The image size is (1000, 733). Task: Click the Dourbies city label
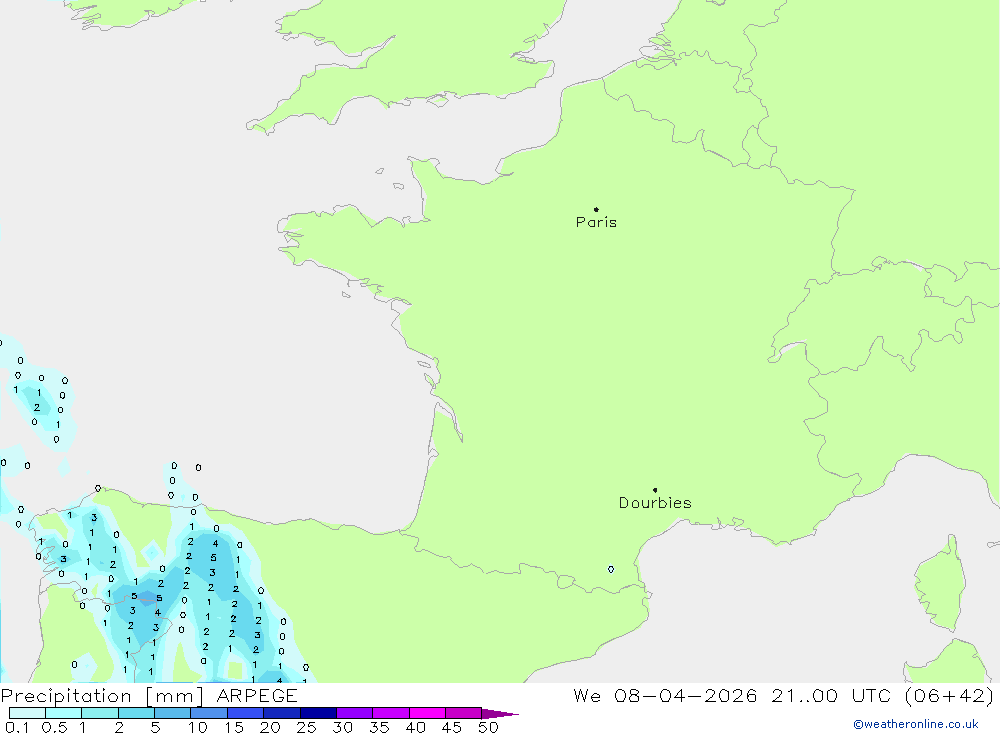(655, 503)
